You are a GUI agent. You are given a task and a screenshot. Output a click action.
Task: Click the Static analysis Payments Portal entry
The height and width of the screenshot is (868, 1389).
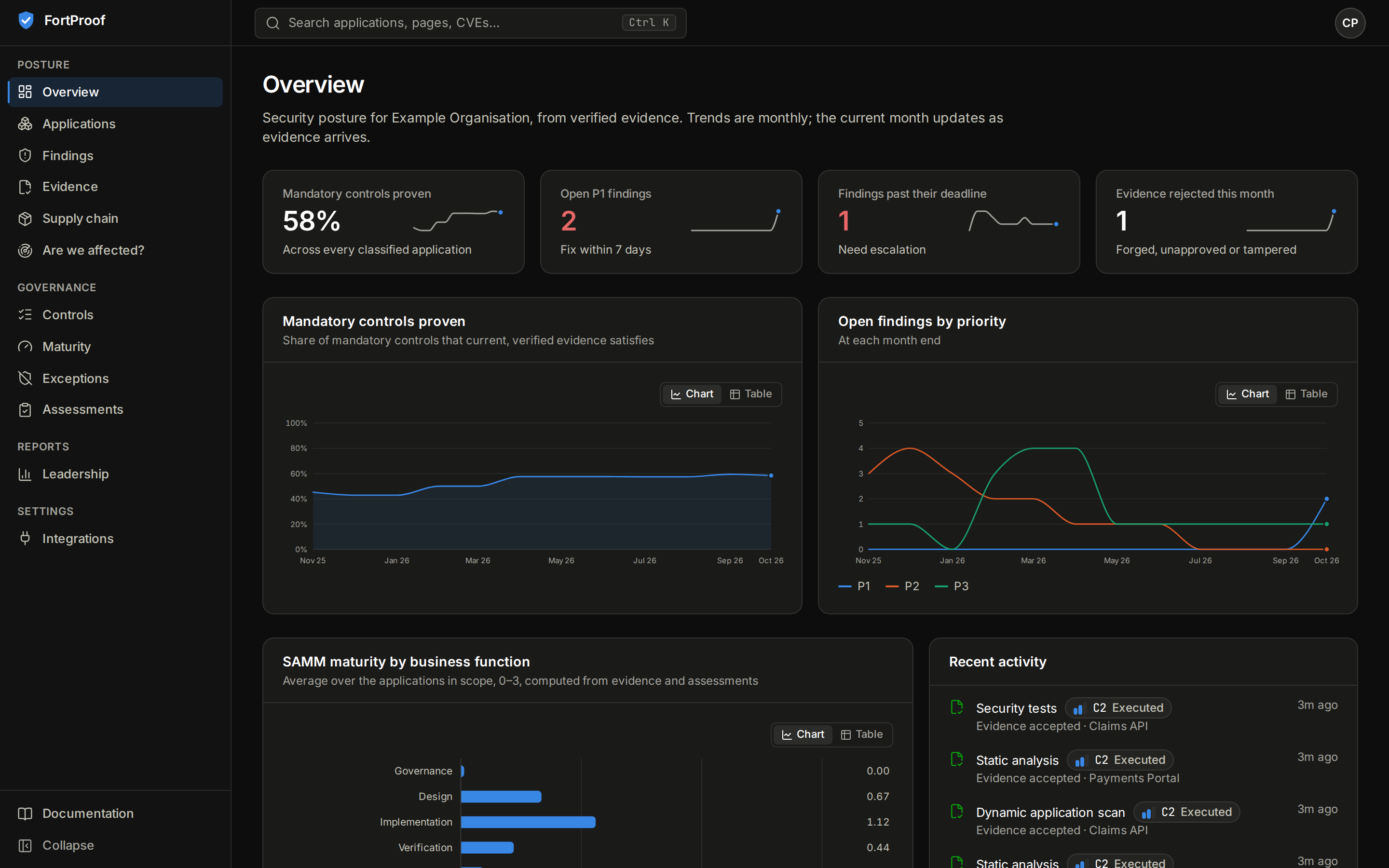1144,769
